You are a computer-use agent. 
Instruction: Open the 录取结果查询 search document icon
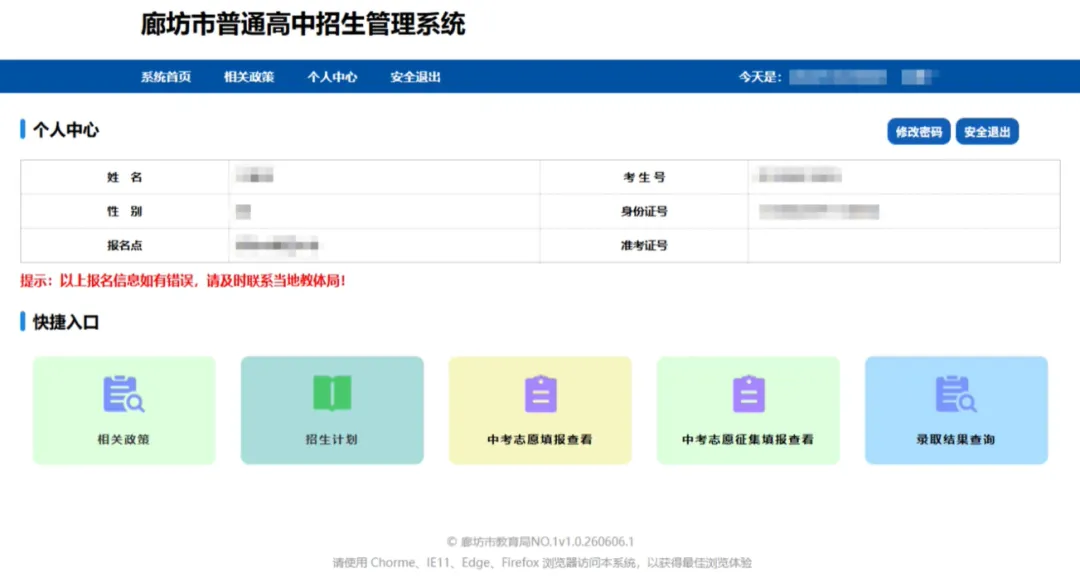point(956,393)
